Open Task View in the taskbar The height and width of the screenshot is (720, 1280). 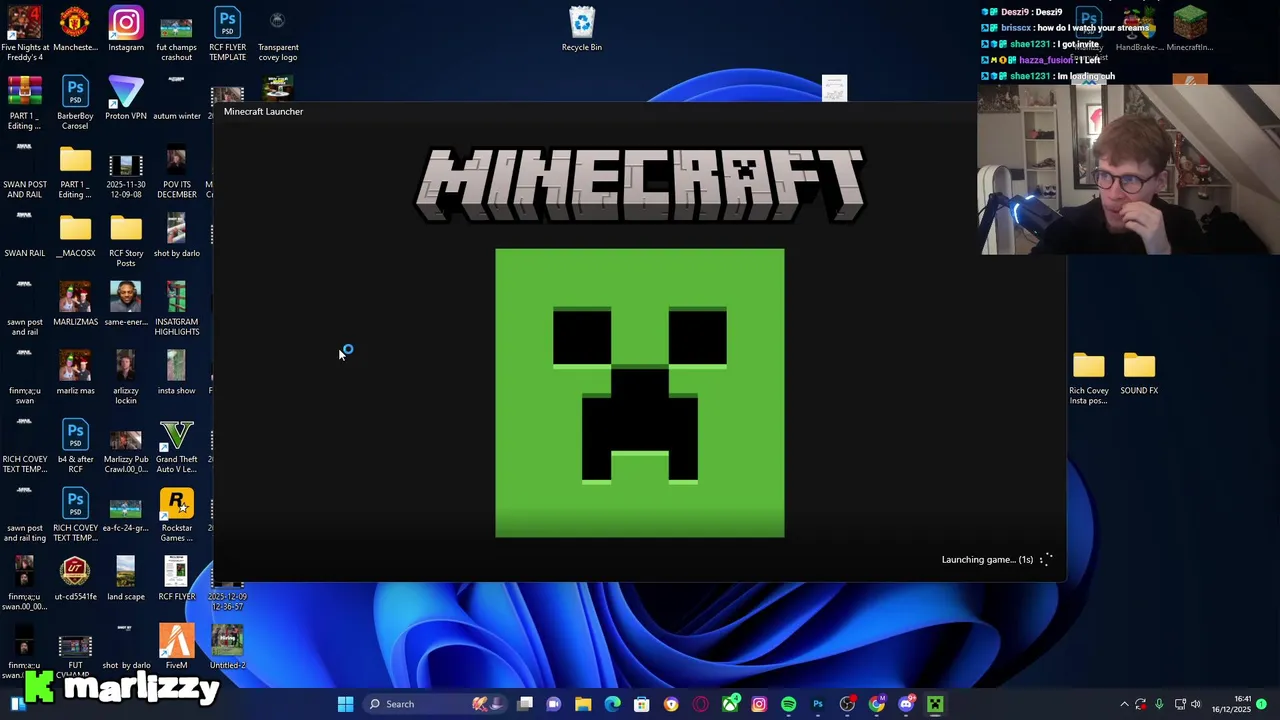click(x=525, y=704)
